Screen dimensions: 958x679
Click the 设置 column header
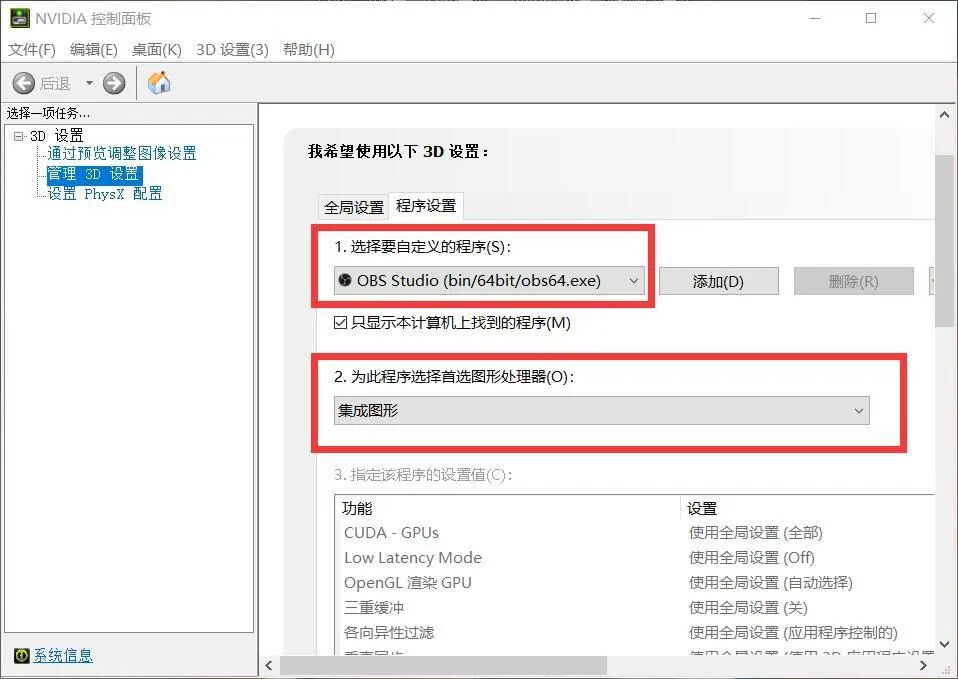pos(808,508)
